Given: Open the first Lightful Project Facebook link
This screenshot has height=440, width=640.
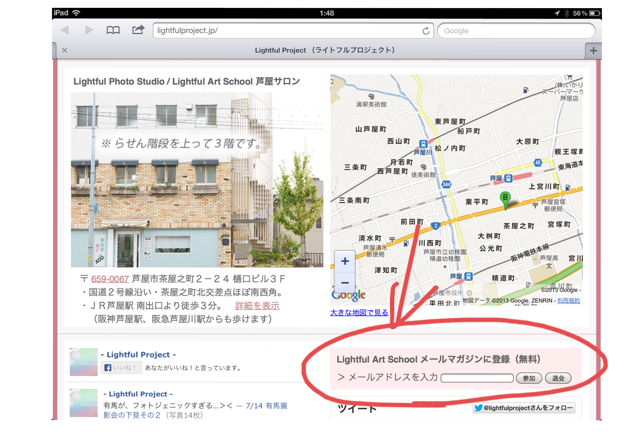Looking at the screenshot, I should pos(138,355).
